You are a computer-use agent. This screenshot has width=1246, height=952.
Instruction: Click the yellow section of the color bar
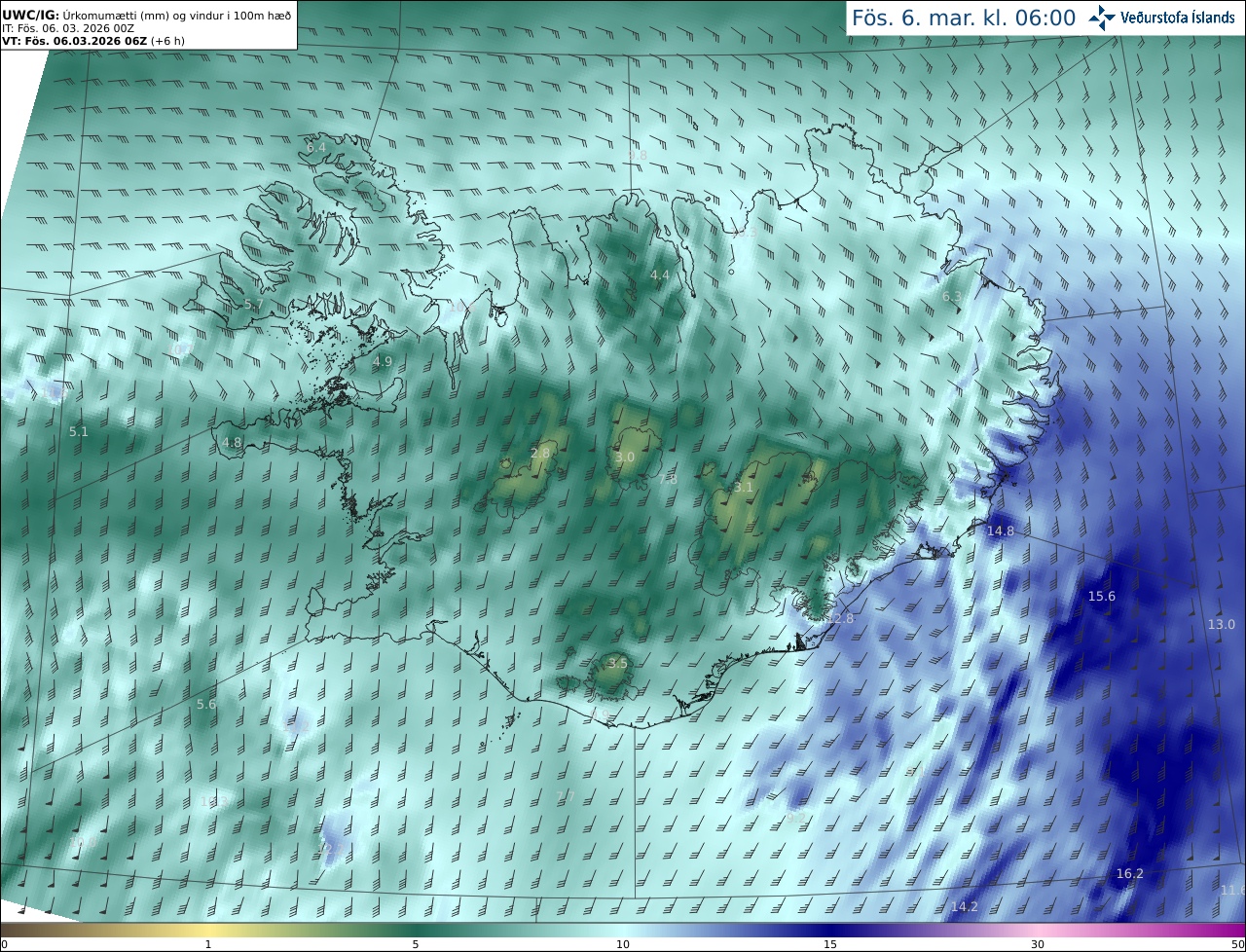pyautogui.click(x=208, y=930)
